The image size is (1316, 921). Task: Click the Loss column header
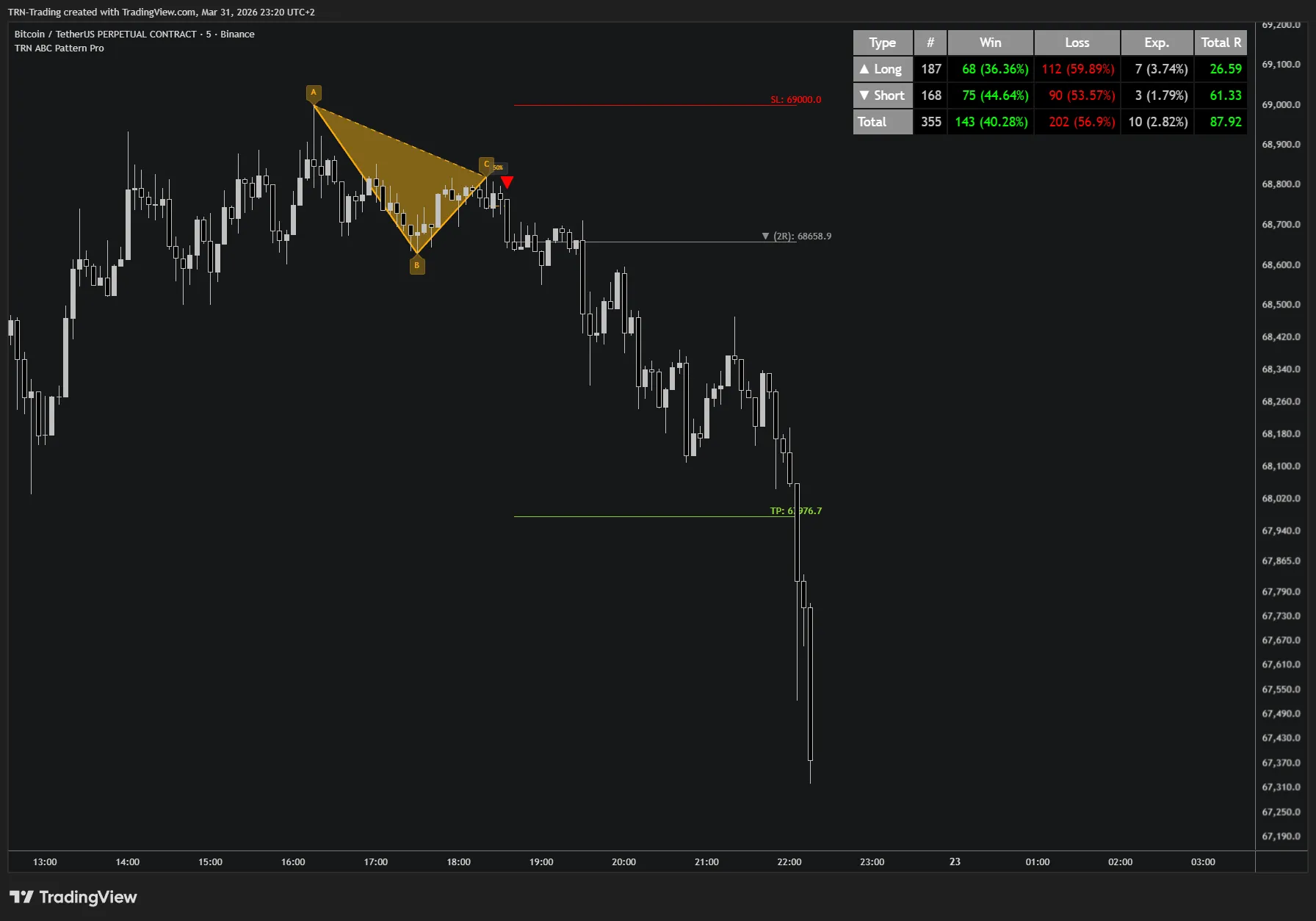click(x=1077, y=42)
